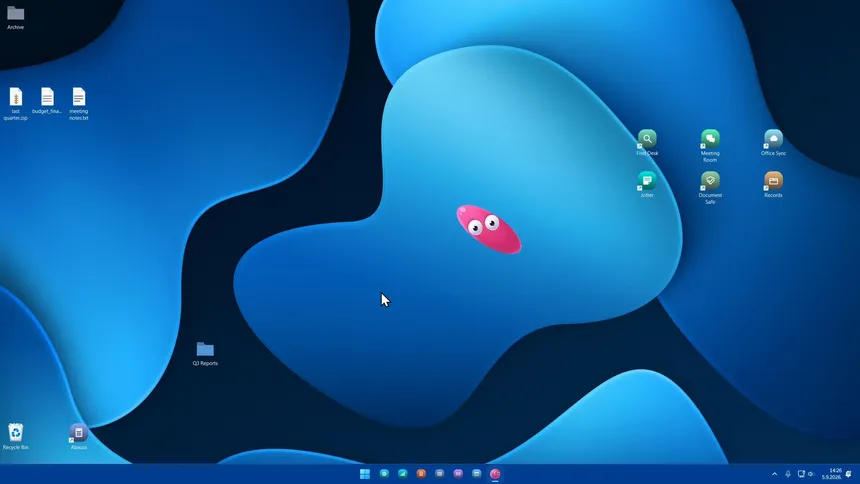The width and height of the screenshot is (860, 484).
Task: Click the orange taskbar app icon
Action: click(x=421, y=474)
